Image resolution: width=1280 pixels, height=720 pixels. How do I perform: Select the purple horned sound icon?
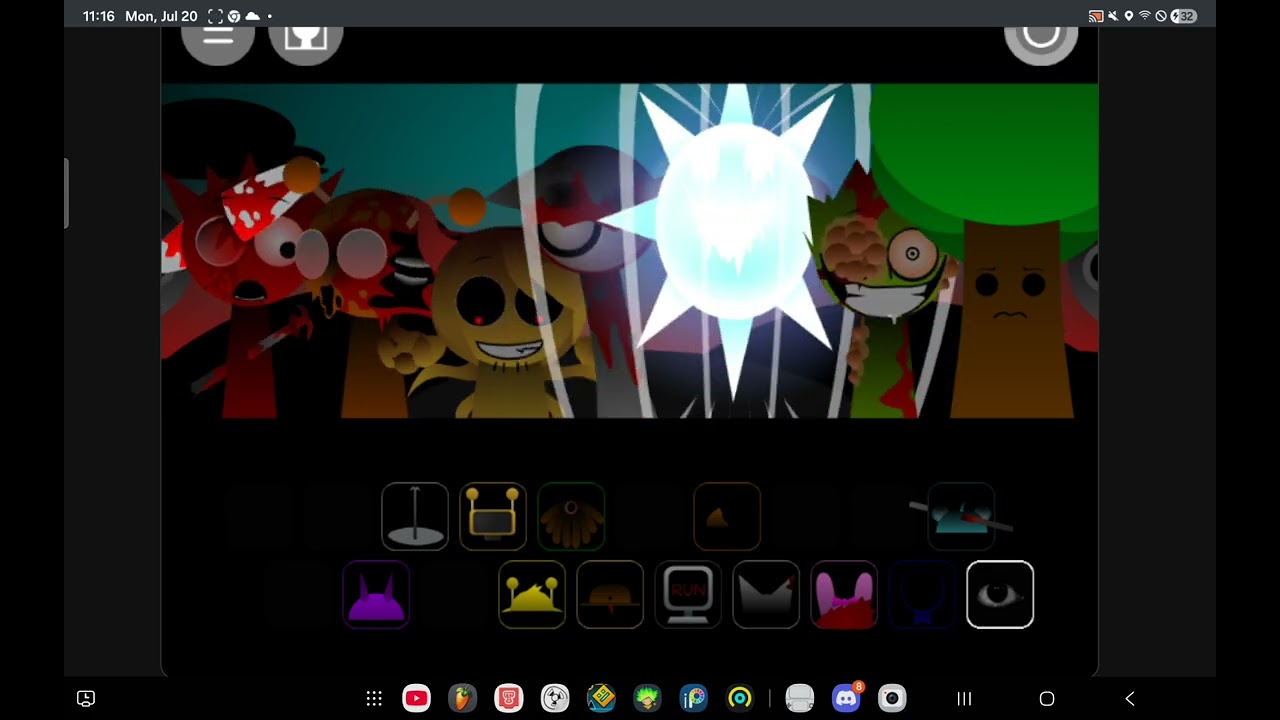(376, 595)
